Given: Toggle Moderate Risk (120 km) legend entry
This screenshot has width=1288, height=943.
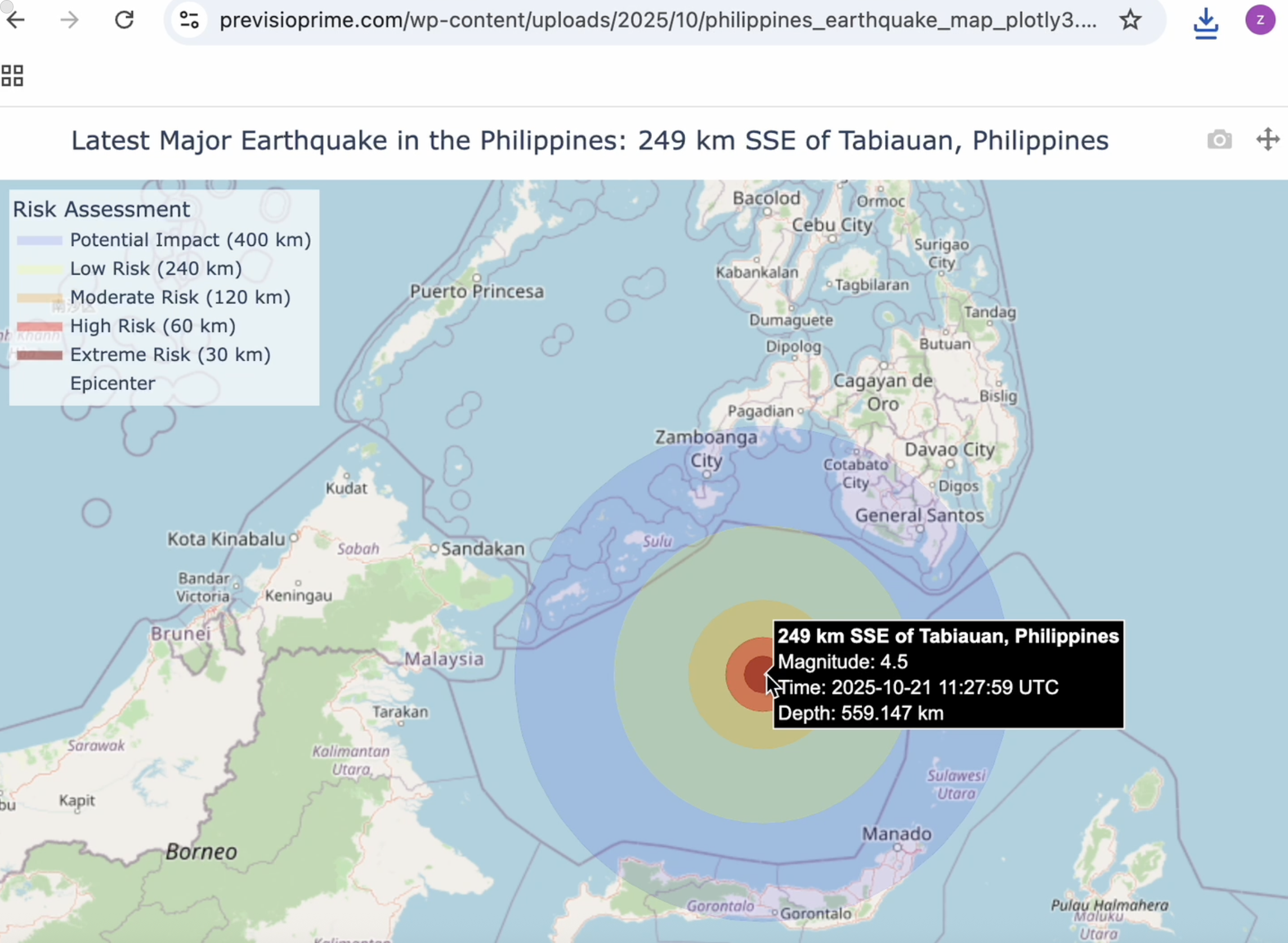Looking at the screenshot, I should click(x=180, y=298).
